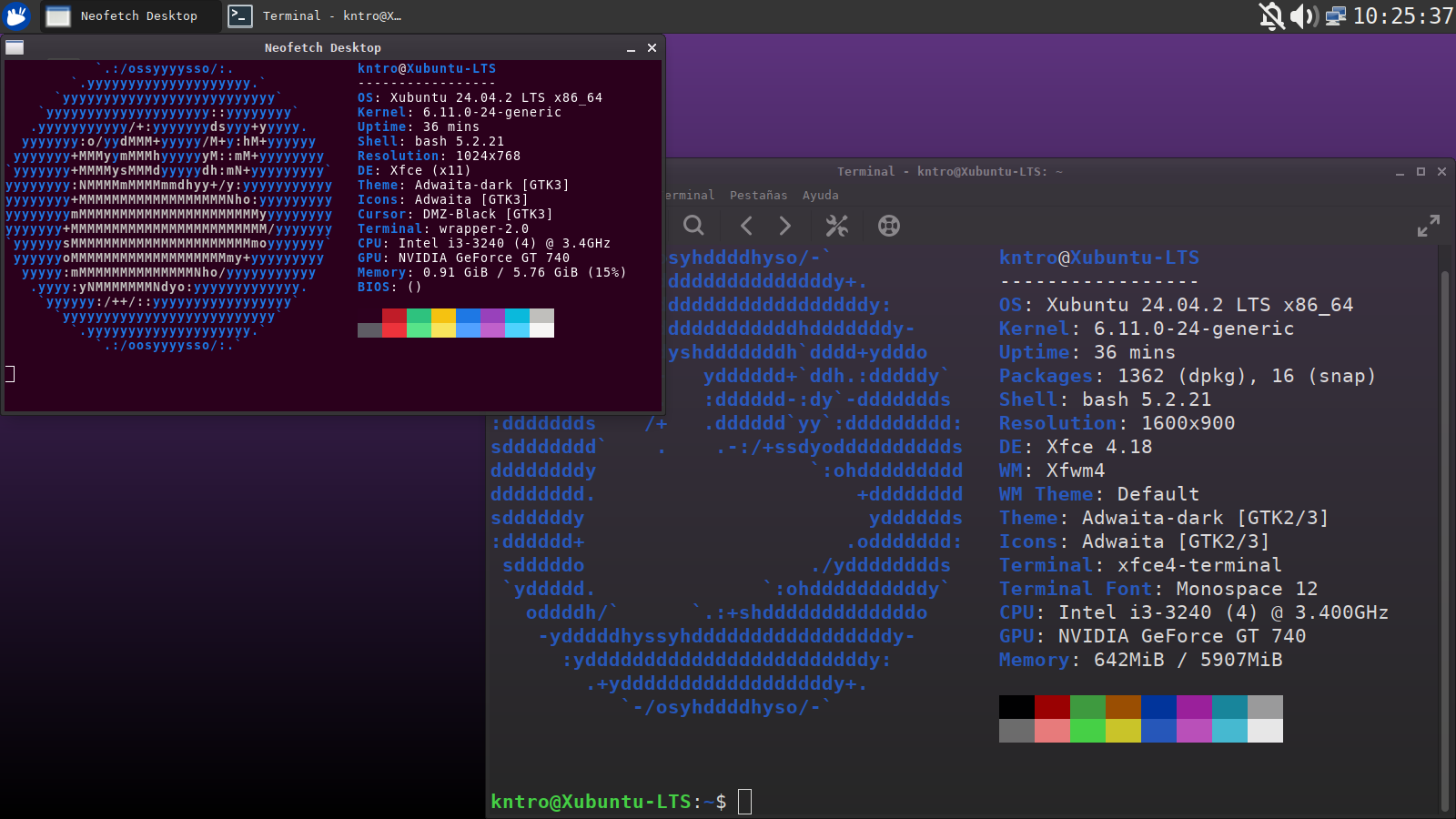Click the 'DE: Xfce 4.18' line in Terminal

pyautogui.click(x=1076, y=447)
